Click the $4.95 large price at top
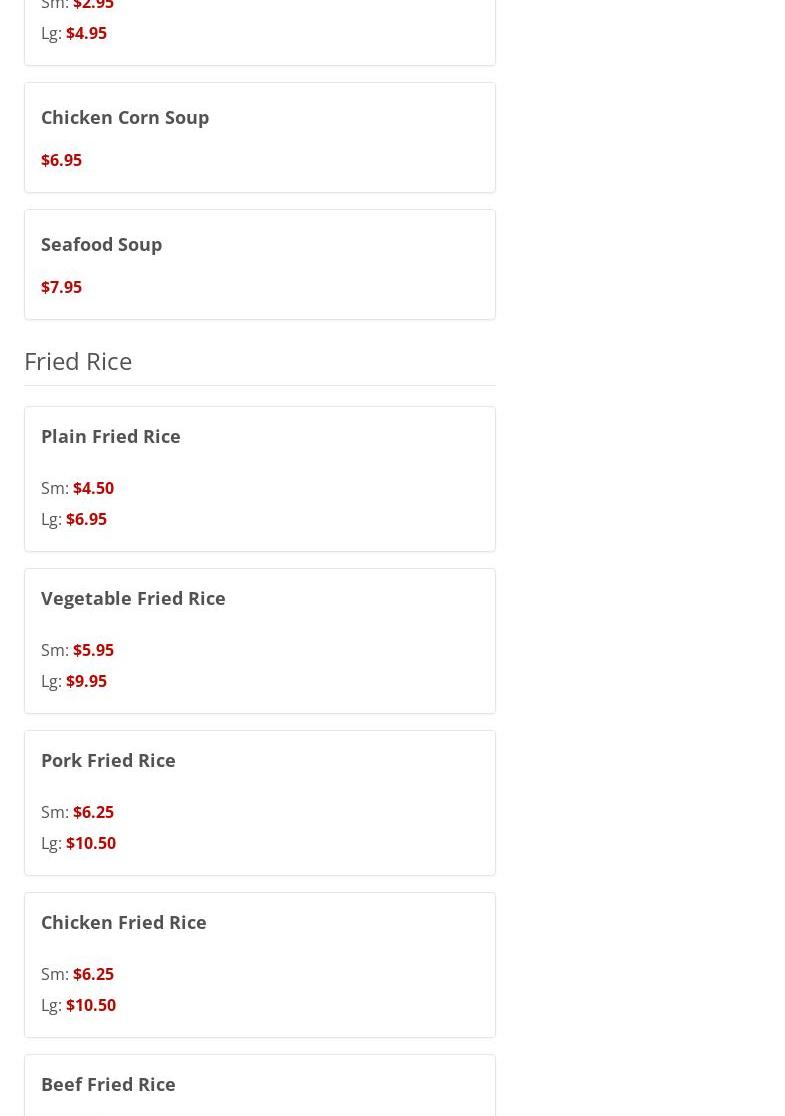785x1116 pixels. 86,33
